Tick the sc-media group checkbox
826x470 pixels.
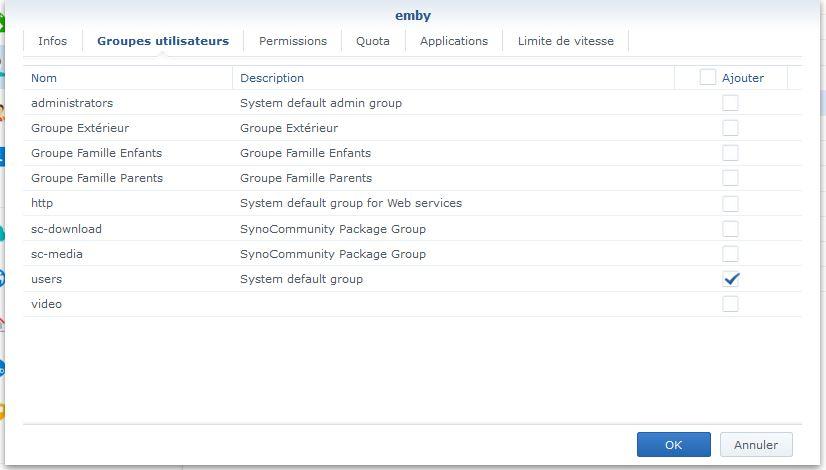[x=730, y=254]
